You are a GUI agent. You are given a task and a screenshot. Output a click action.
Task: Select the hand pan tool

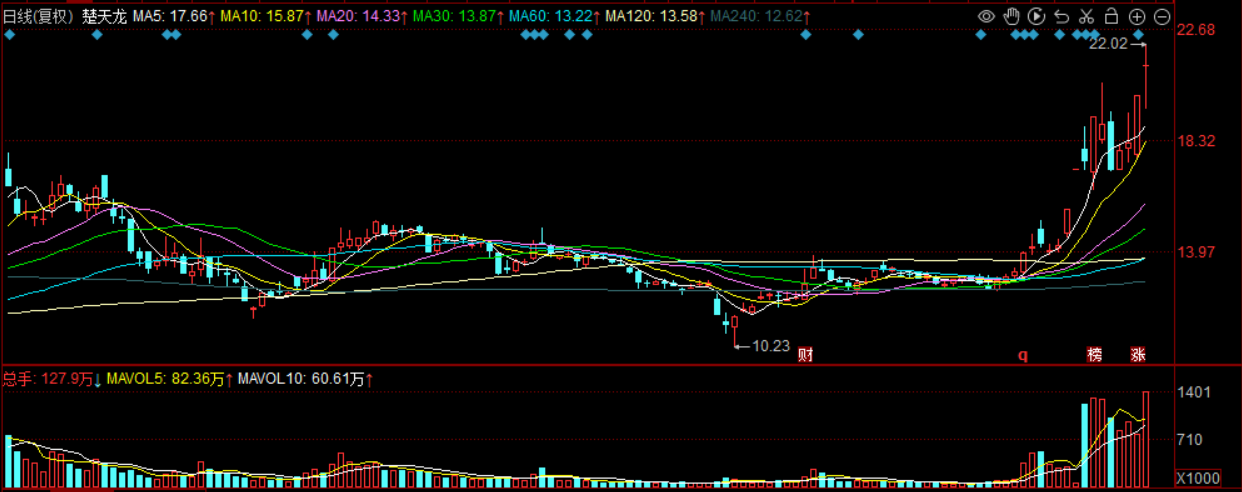(x=1011, y=16)
